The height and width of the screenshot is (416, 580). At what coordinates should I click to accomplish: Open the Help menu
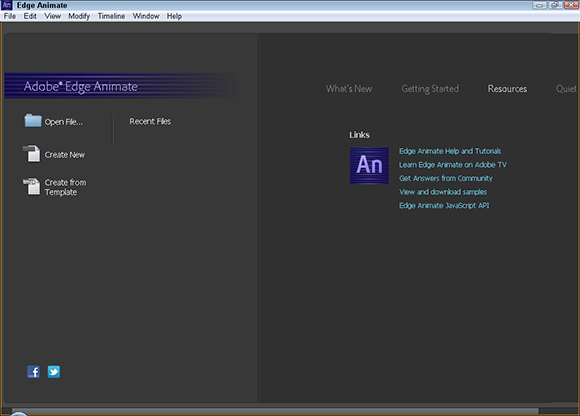click(x=174, y=16)
